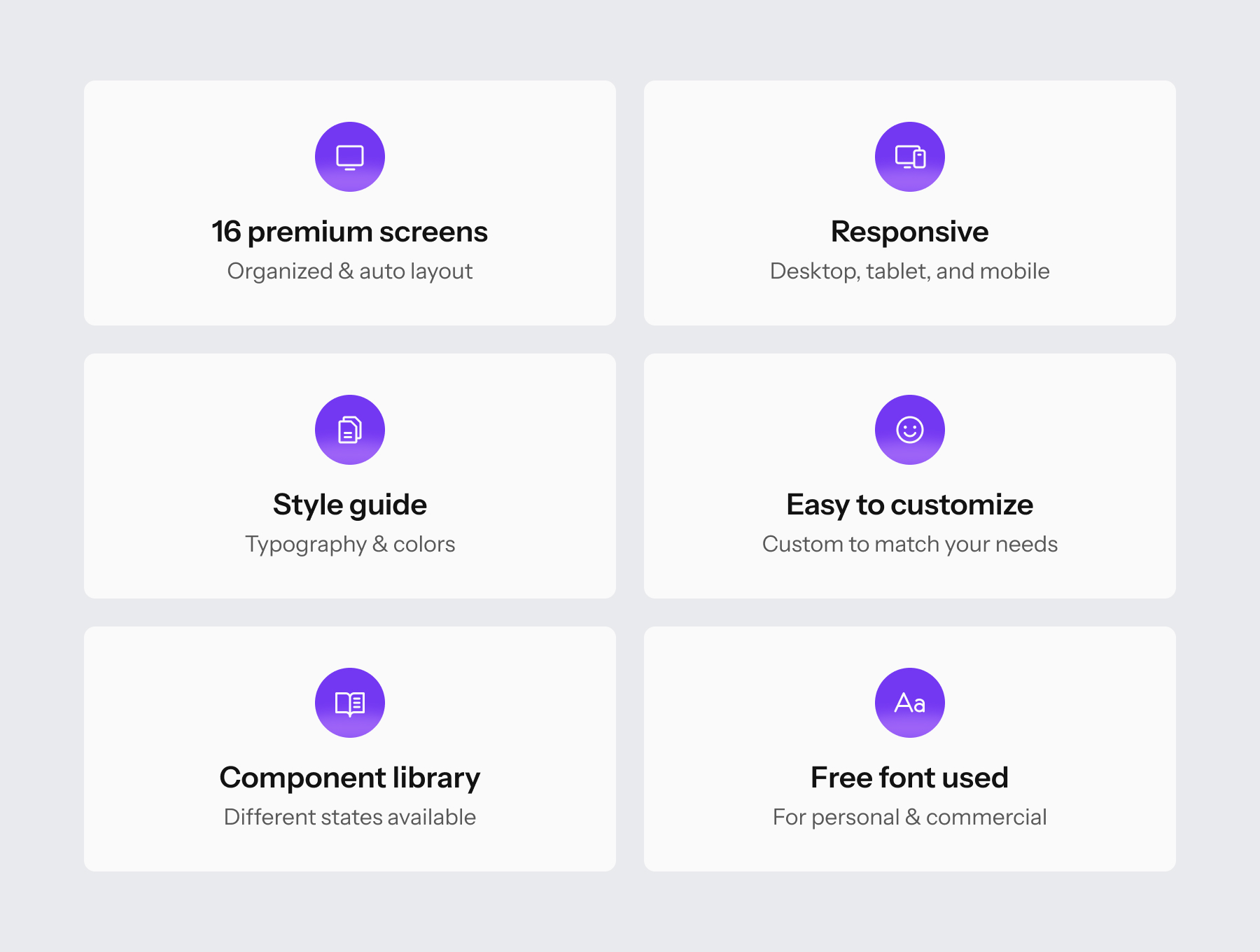1260x952 pixels.
Task: Click the monitor screen icon
Action: [x=350, y=157]
